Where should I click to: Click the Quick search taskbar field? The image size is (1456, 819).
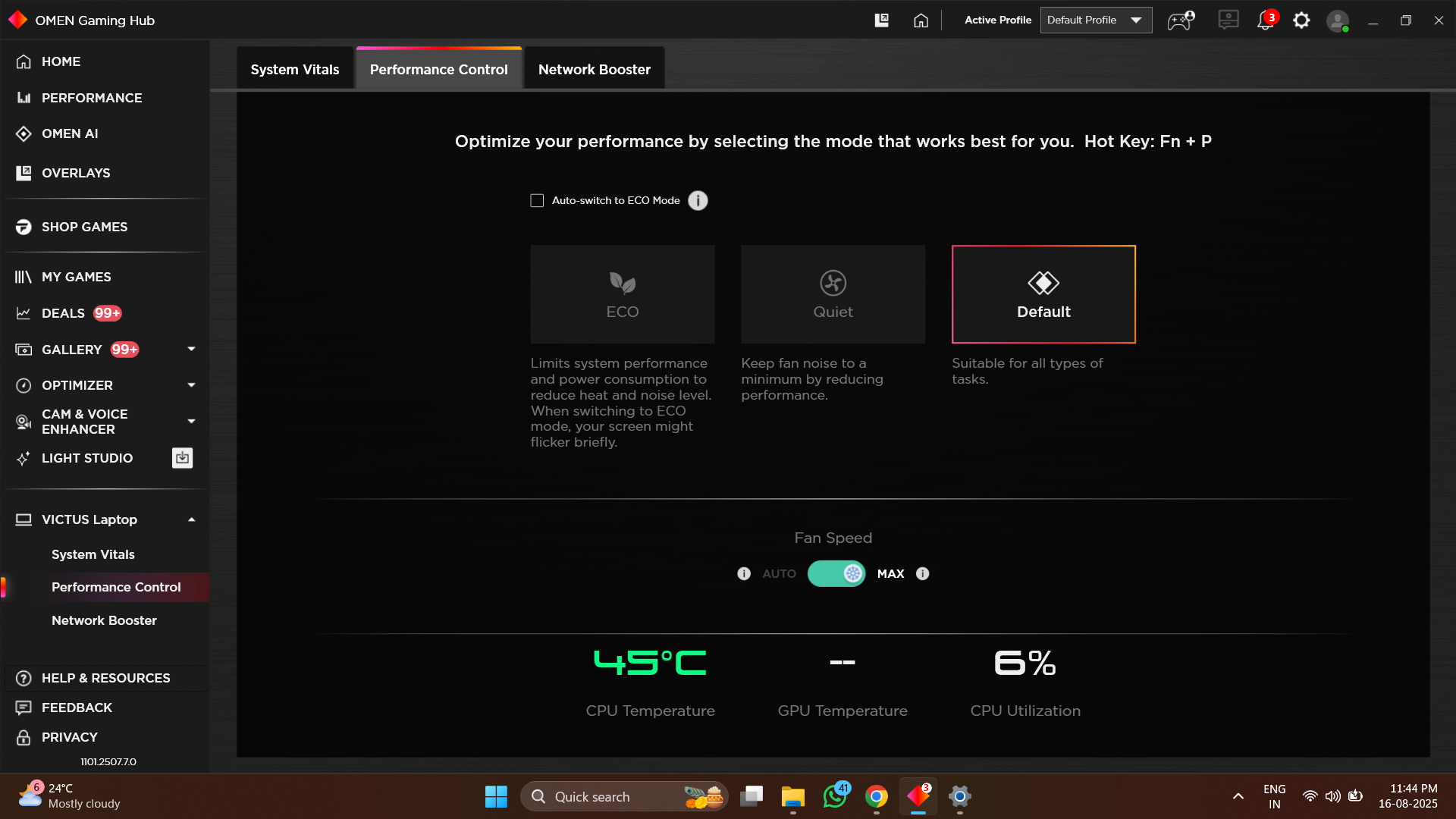625,796
